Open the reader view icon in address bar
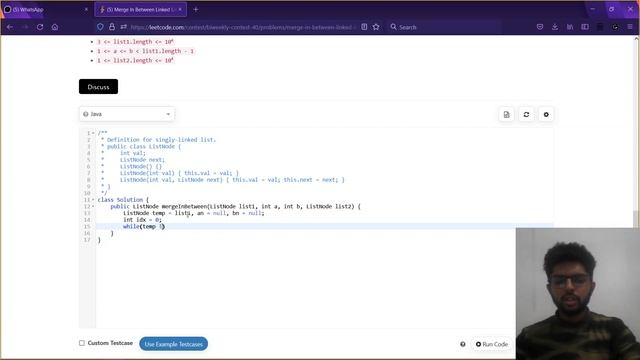This screenshot has height=360, width=640. [x=364, y=27]
